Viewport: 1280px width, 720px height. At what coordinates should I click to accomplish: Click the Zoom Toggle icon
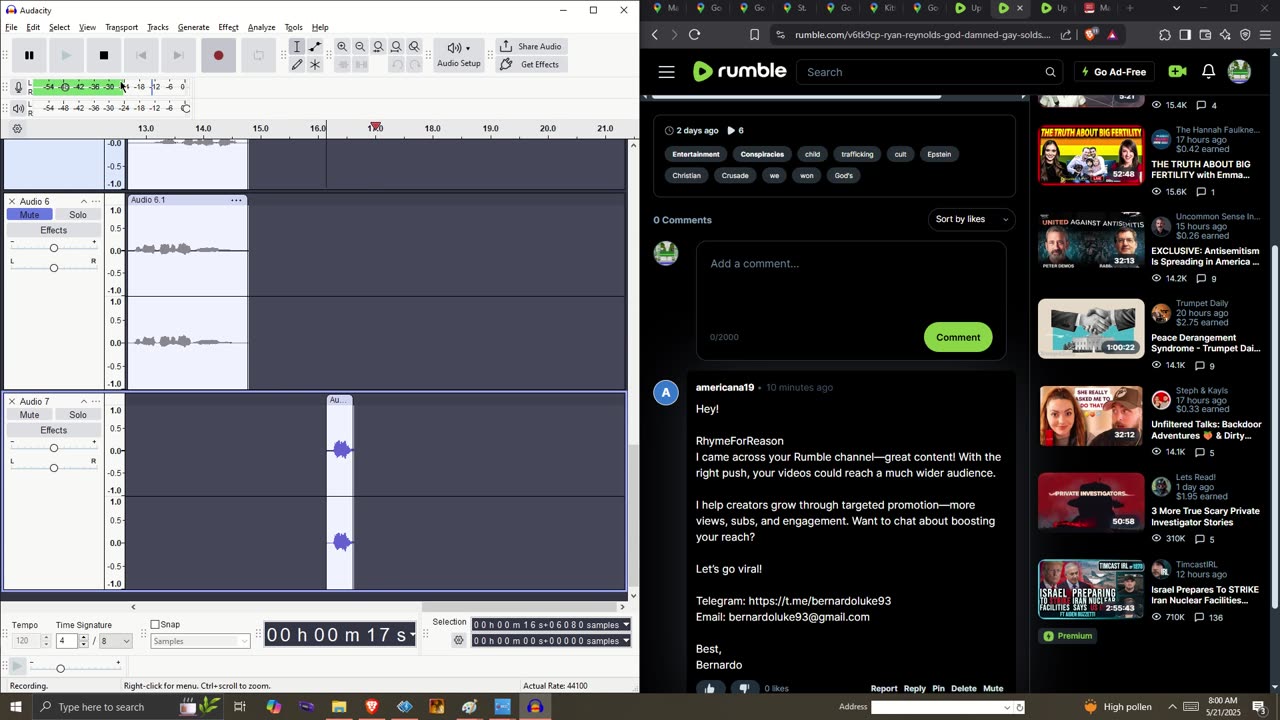tap(414, 47)
